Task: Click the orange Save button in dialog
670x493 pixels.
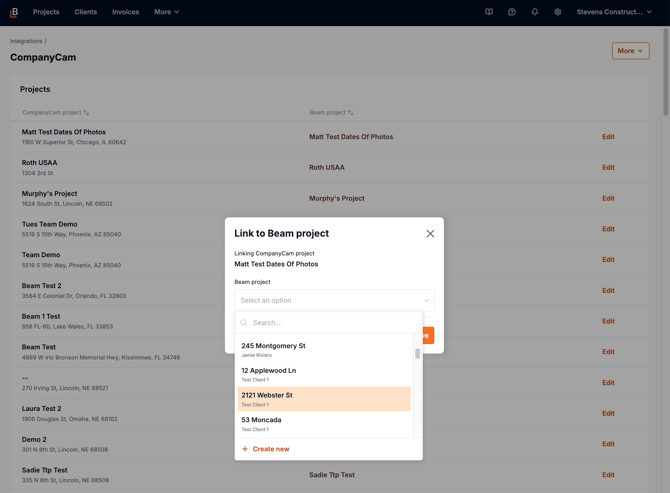Action: pyautogui.click(x=429, y=335)
